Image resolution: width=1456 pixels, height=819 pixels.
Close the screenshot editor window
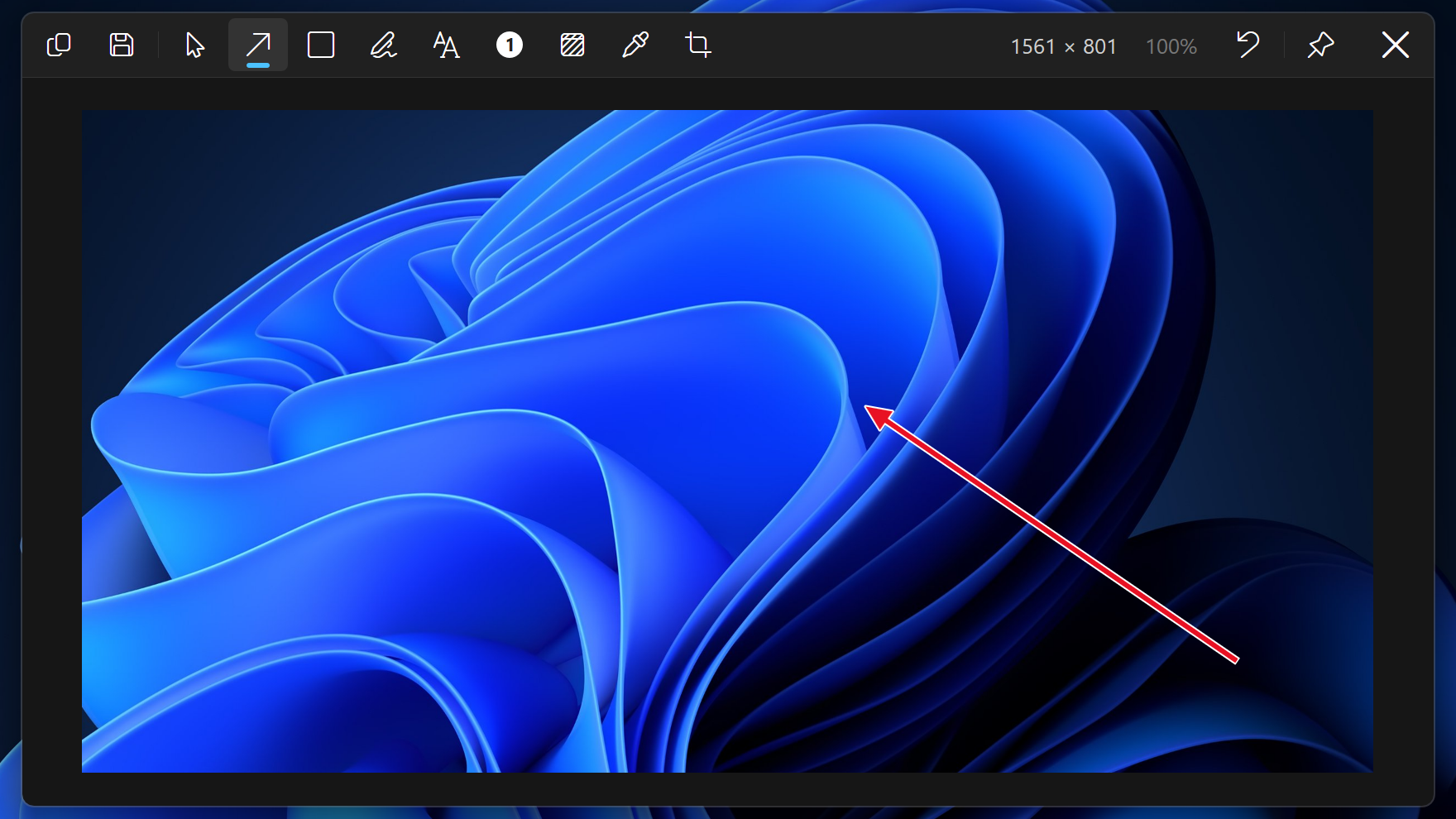pyautogui.click(x=1396, y=45)
